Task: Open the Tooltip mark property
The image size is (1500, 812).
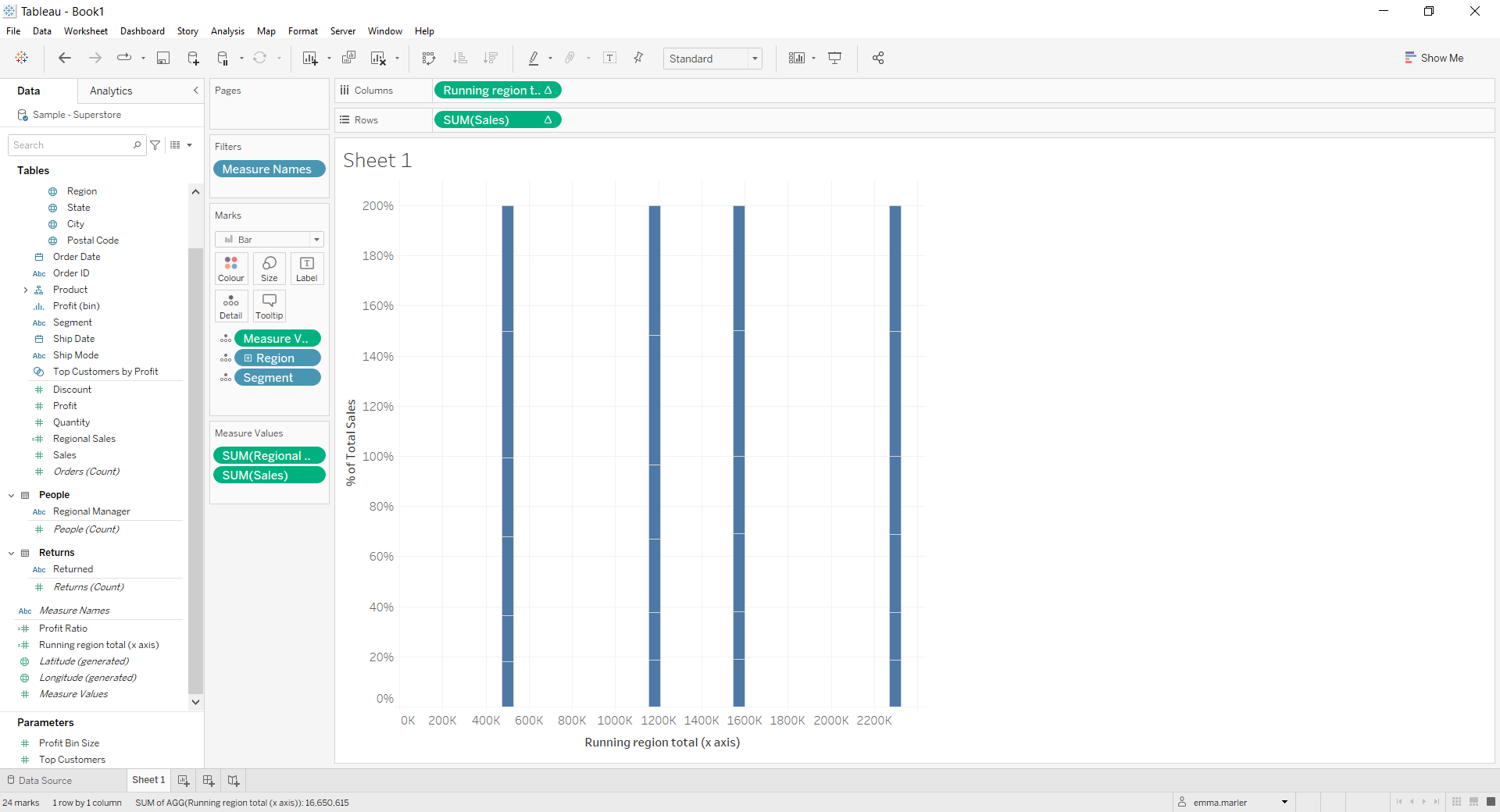Action: [x=269, y=305]
